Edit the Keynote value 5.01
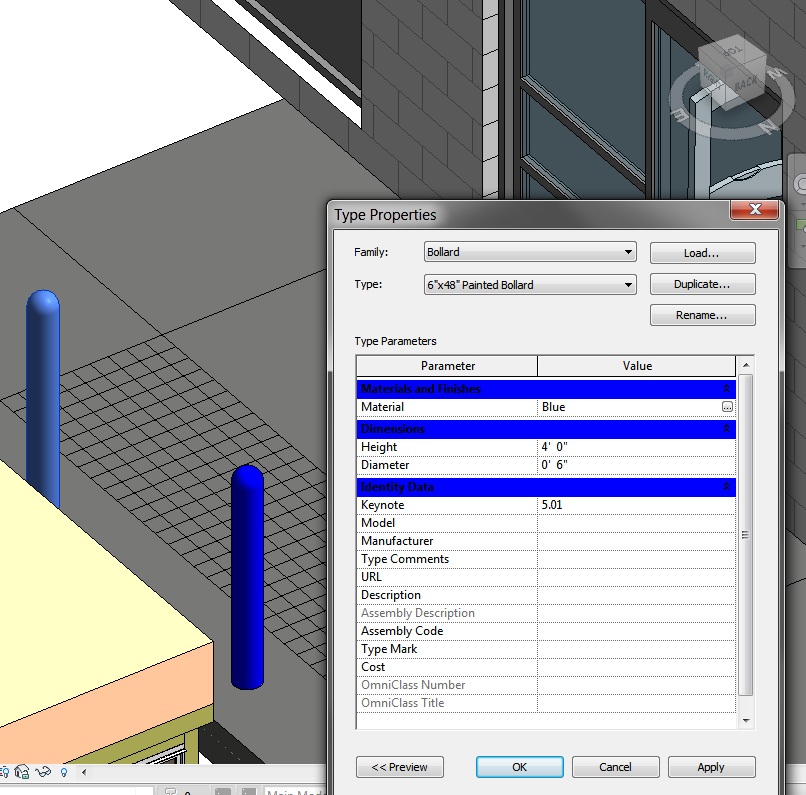The image size is (806, 795). 636,505
